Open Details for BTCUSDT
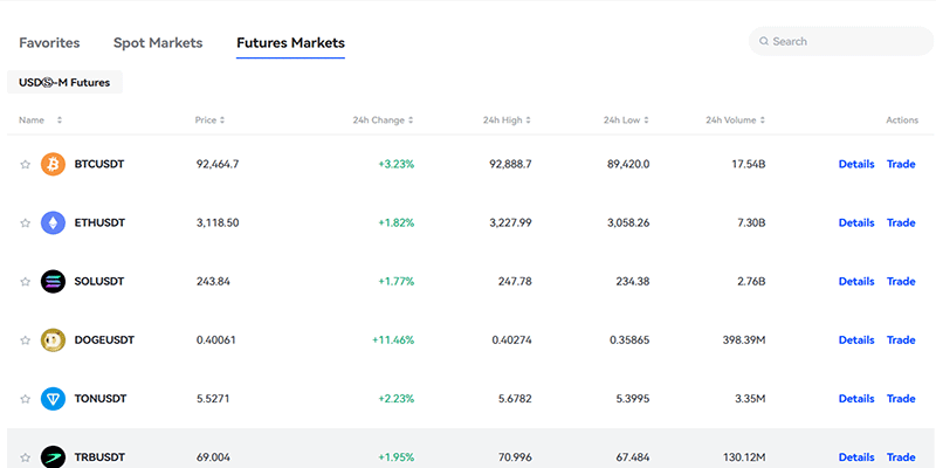The width and height of the screenshot is (936, 468). point(856,164)
